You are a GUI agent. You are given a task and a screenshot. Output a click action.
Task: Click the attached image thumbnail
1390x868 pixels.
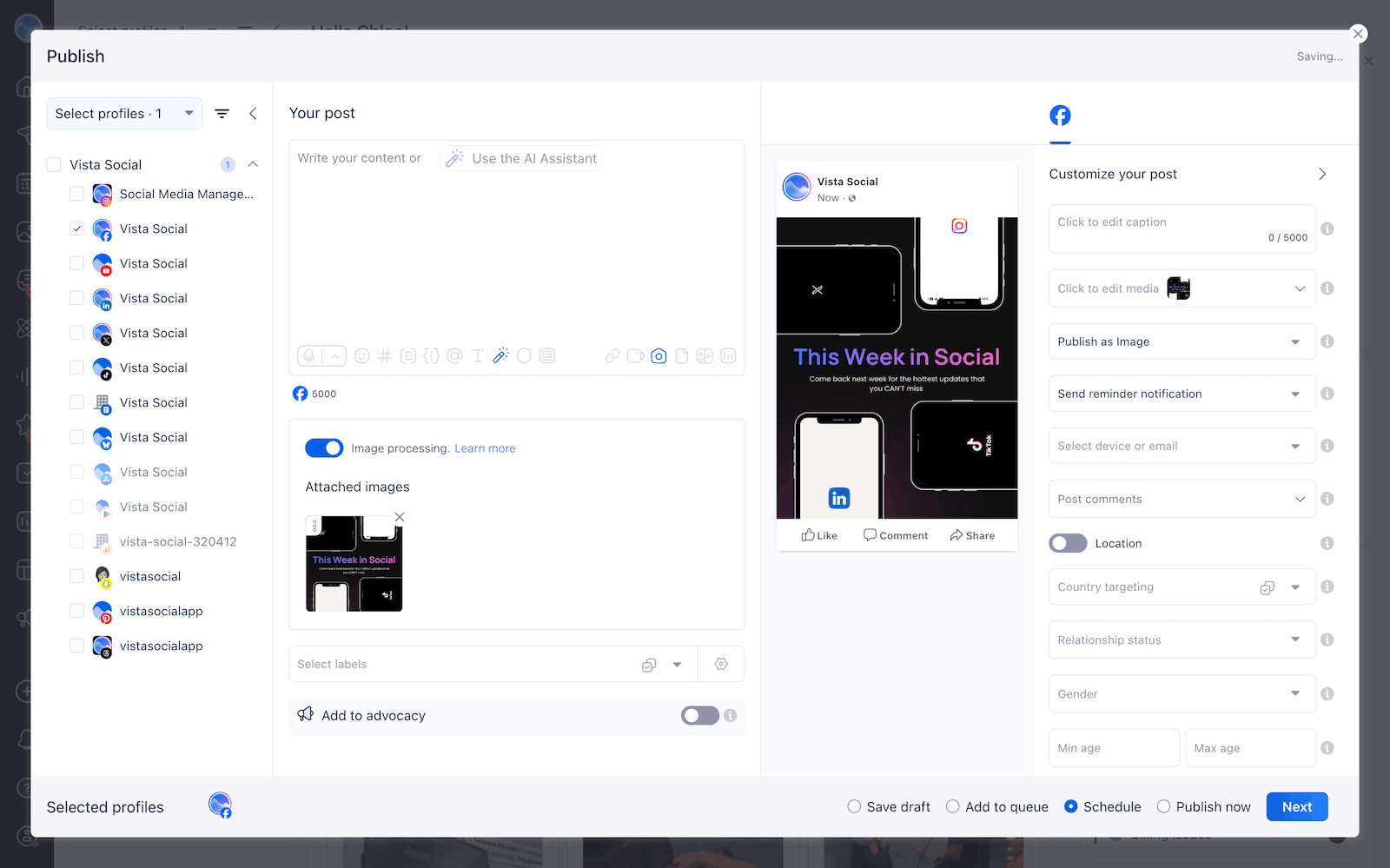tap(354, 564)
